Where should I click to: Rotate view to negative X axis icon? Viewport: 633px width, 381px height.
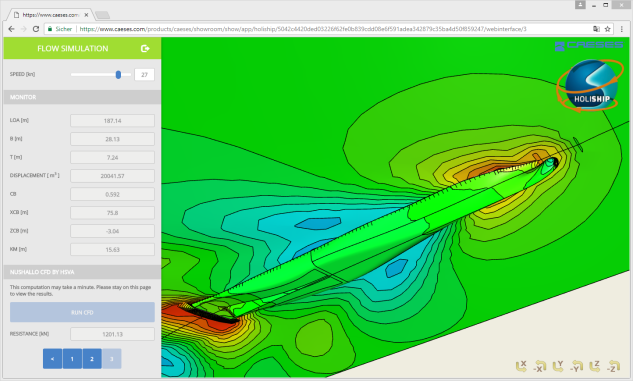pos(540,366)
